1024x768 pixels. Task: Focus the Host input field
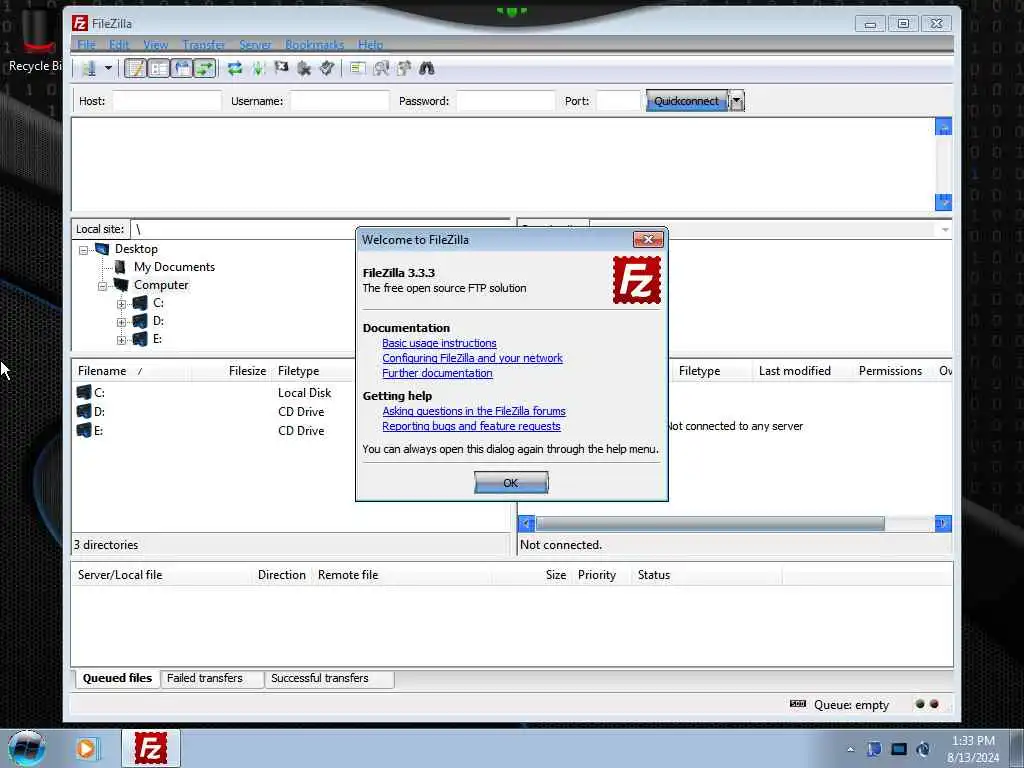[x=167, y=101]
